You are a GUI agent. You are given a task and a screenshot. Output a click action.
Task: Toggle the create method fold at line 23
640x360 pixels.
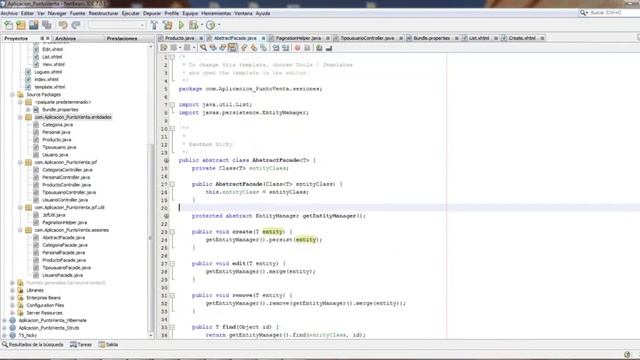coord(172,232)
